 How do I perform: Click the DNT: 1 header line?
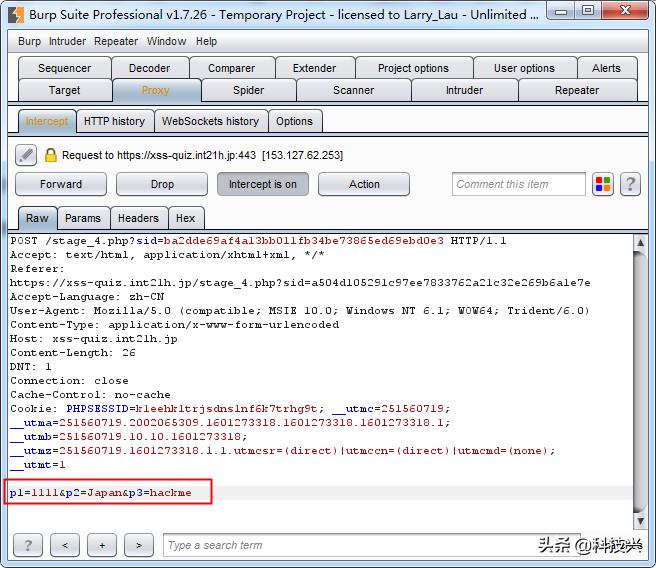[x=31, y=367]
